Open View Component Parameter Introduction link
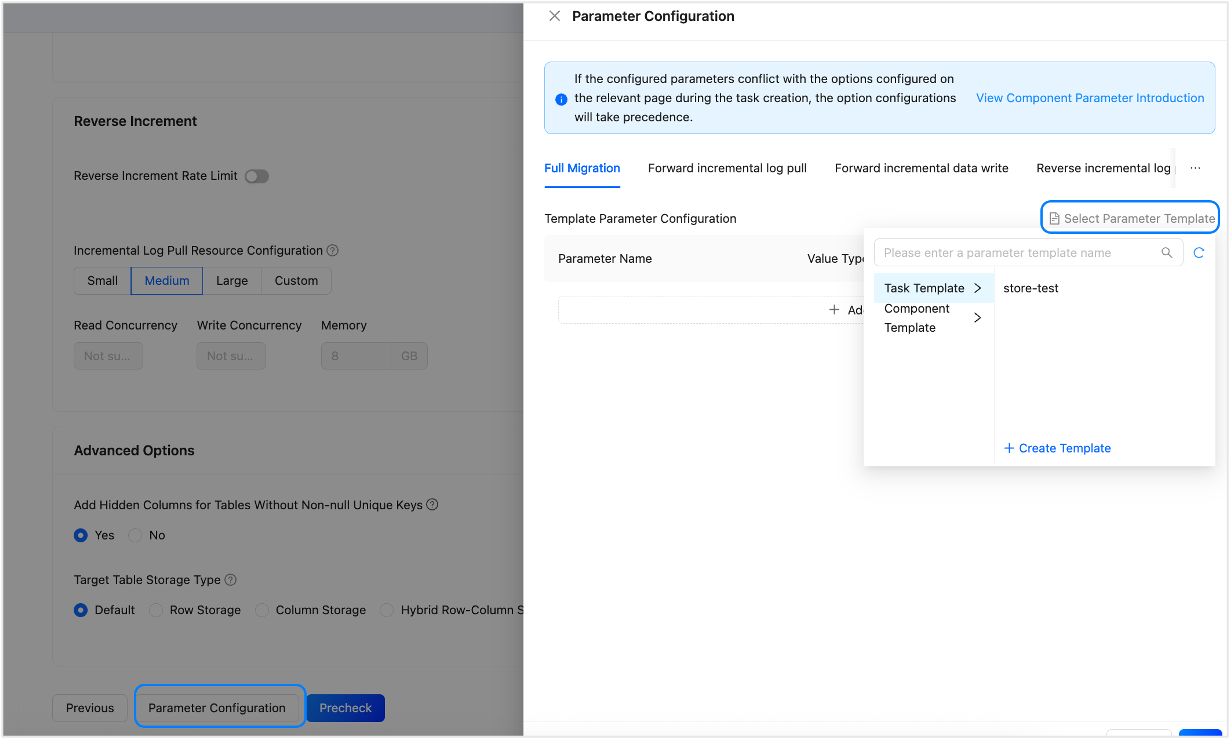 [x=1090, y=98]
